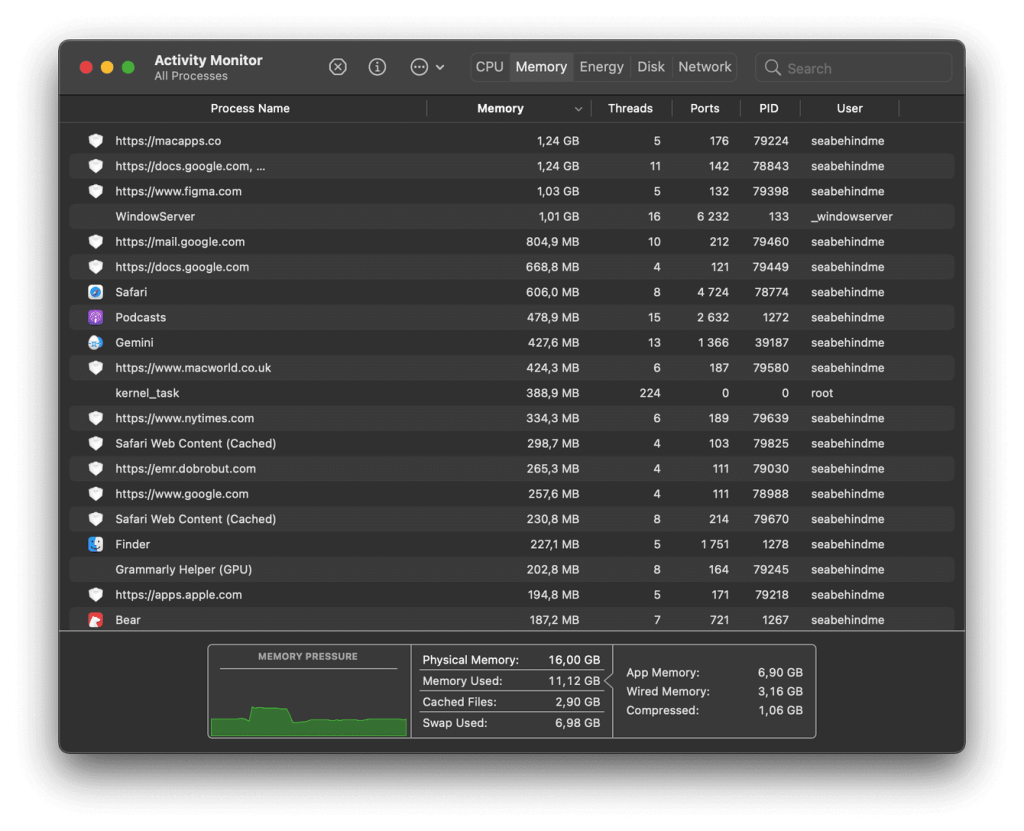Click PID 79224 cell
Viewport: 1024px width, 831px height.
(x=771, y=140)
